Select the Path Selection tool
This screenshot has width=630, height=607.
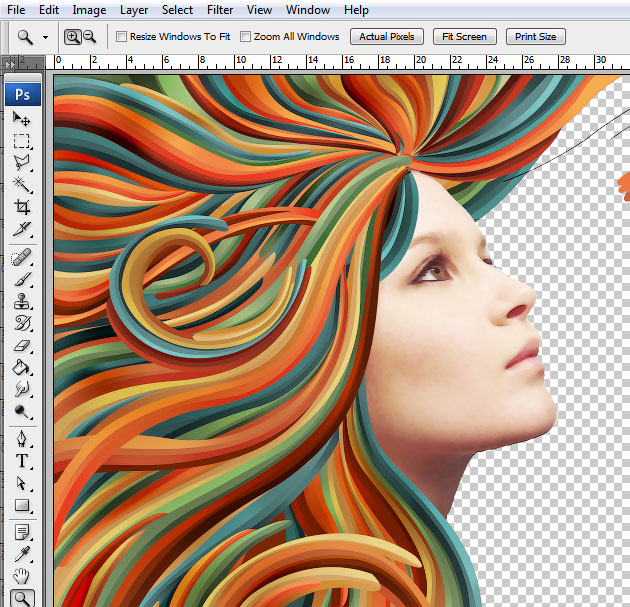(22, 483)
